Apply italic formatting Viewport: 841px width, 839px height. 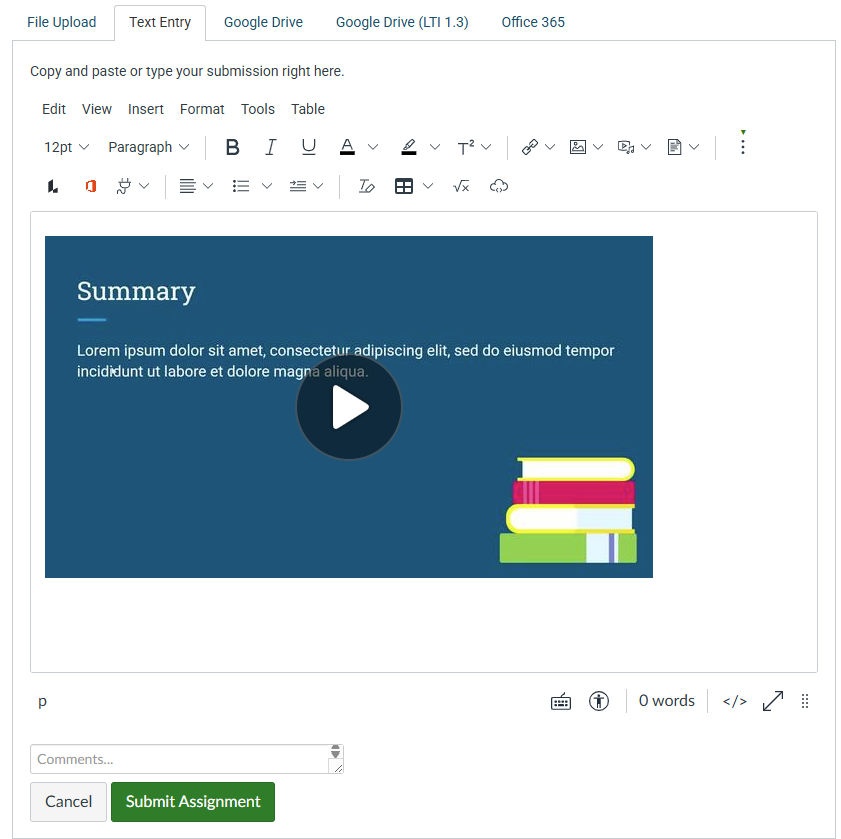tap(270, 147)
